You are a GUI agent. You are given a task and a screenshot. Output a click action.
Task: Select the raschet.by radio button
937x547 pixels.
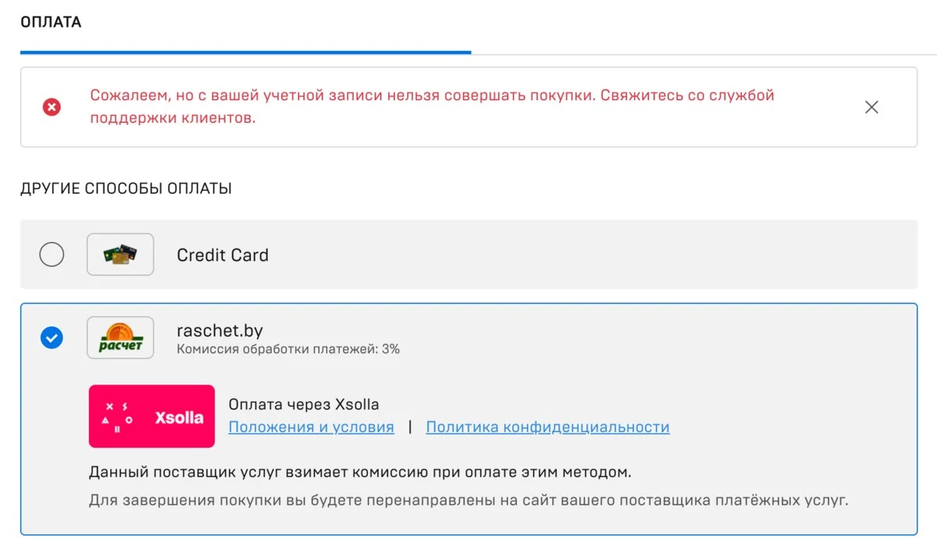click(x=52, y=338)
